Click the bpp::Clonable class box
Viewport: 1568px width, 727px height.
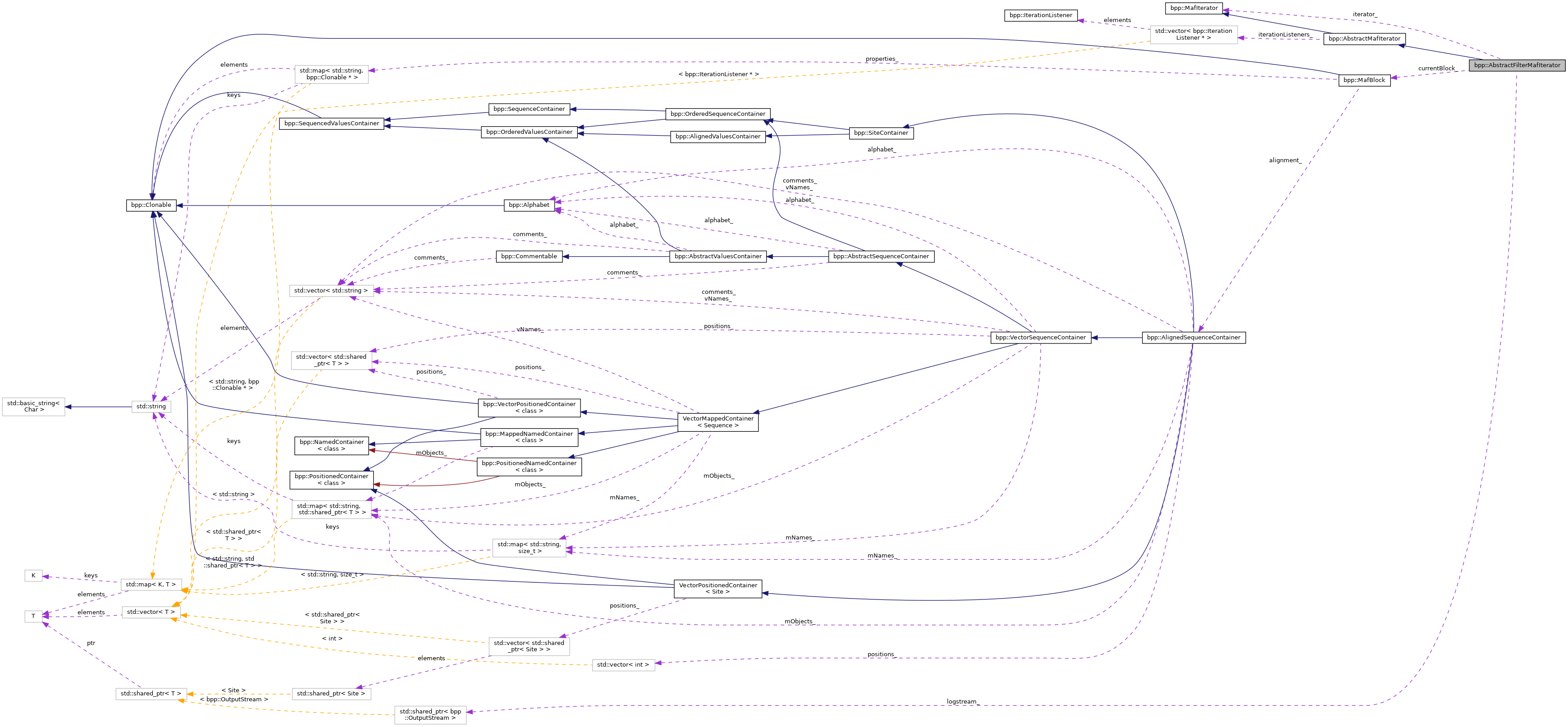point(151,205)
